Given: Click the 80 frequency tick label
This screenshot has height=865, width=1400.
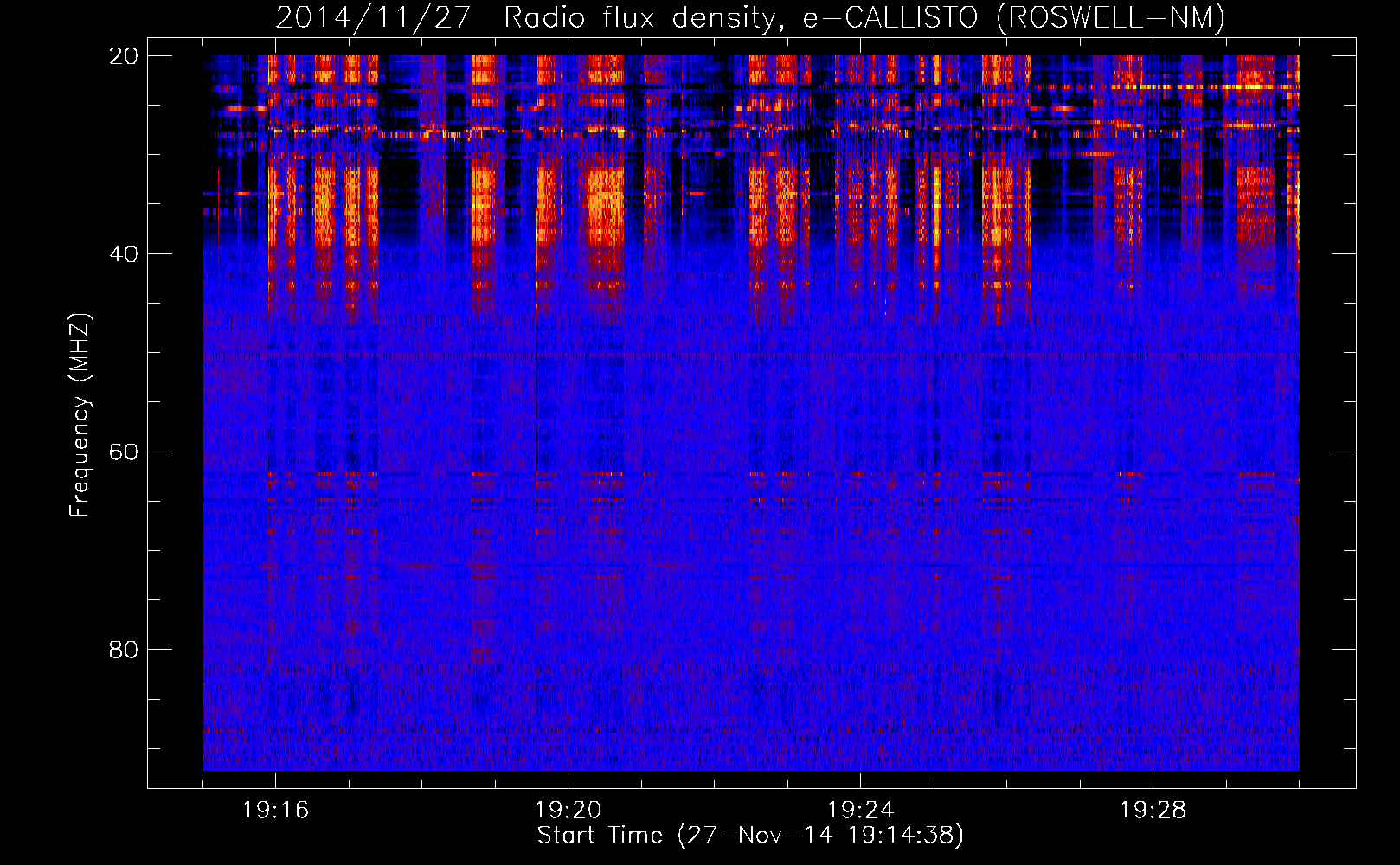Looking at the screenshot, I should pyautogui.click(x=124, y=650).
